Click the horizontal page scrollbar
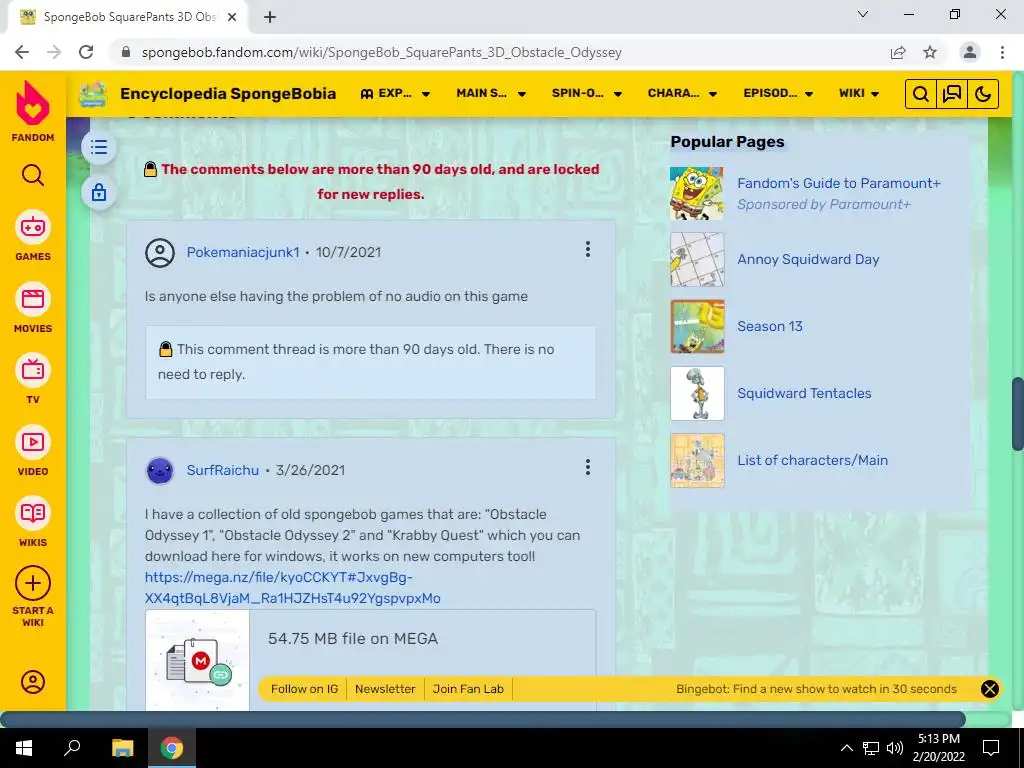This screenshot has width=1024, height=768. (483, 719)
